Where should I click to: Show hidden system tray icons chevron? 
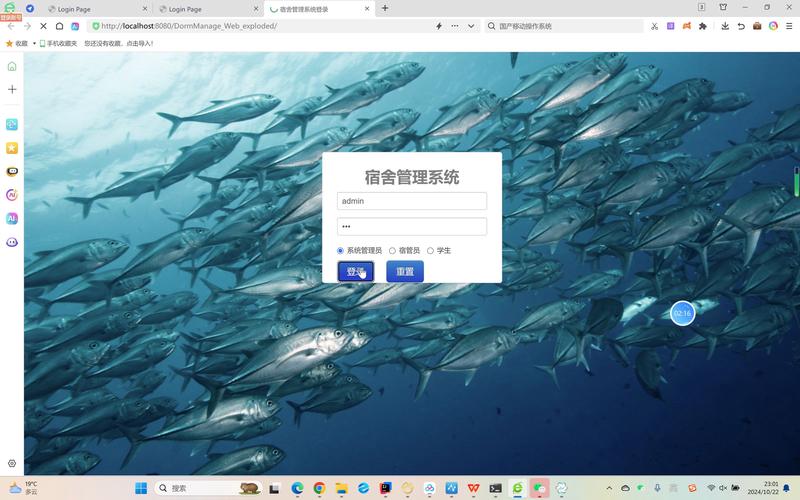[607, 488]
